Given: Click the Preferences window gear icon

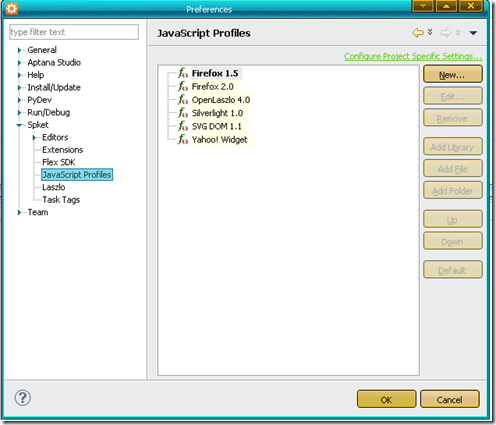Looking at the screenshot, I should click(x=12, y=9).
